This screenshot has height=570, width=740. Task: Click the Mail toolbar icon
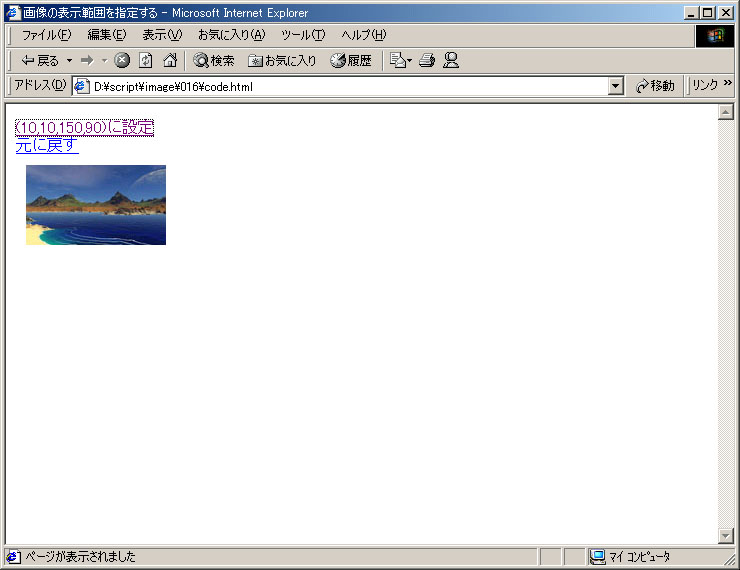pos(400,60)
